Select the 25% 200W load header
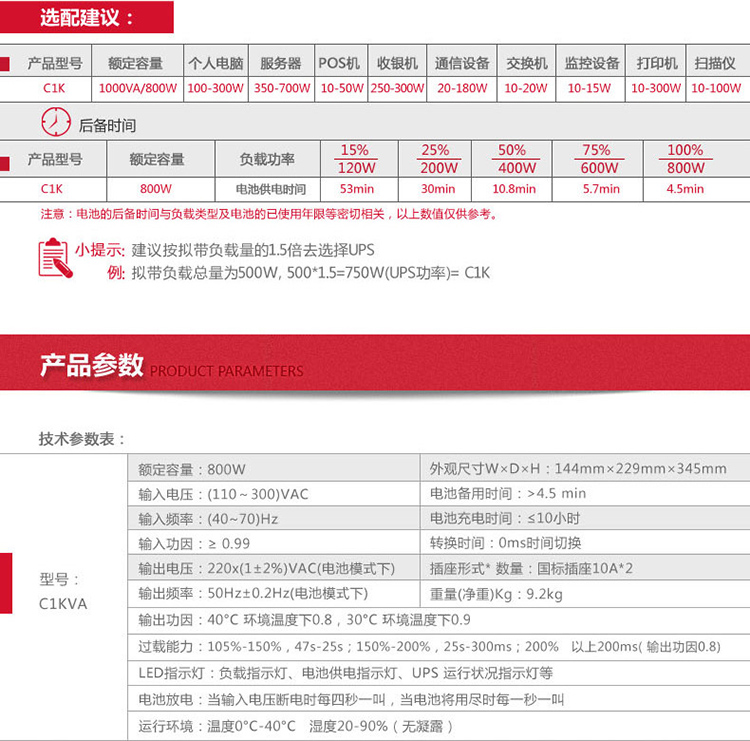 (436, 159)
